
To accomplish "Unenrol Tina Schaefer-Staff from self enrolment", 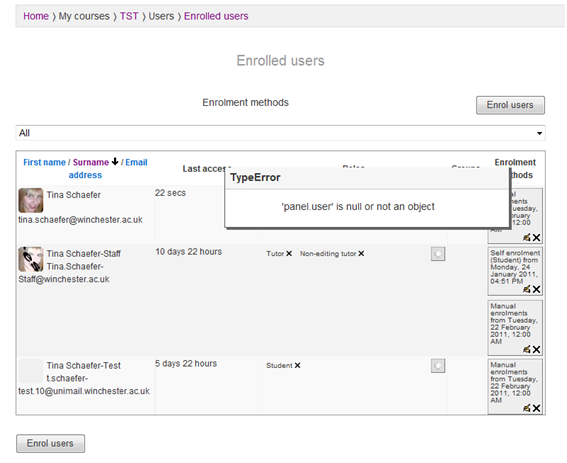I will [x=536, y=289].
